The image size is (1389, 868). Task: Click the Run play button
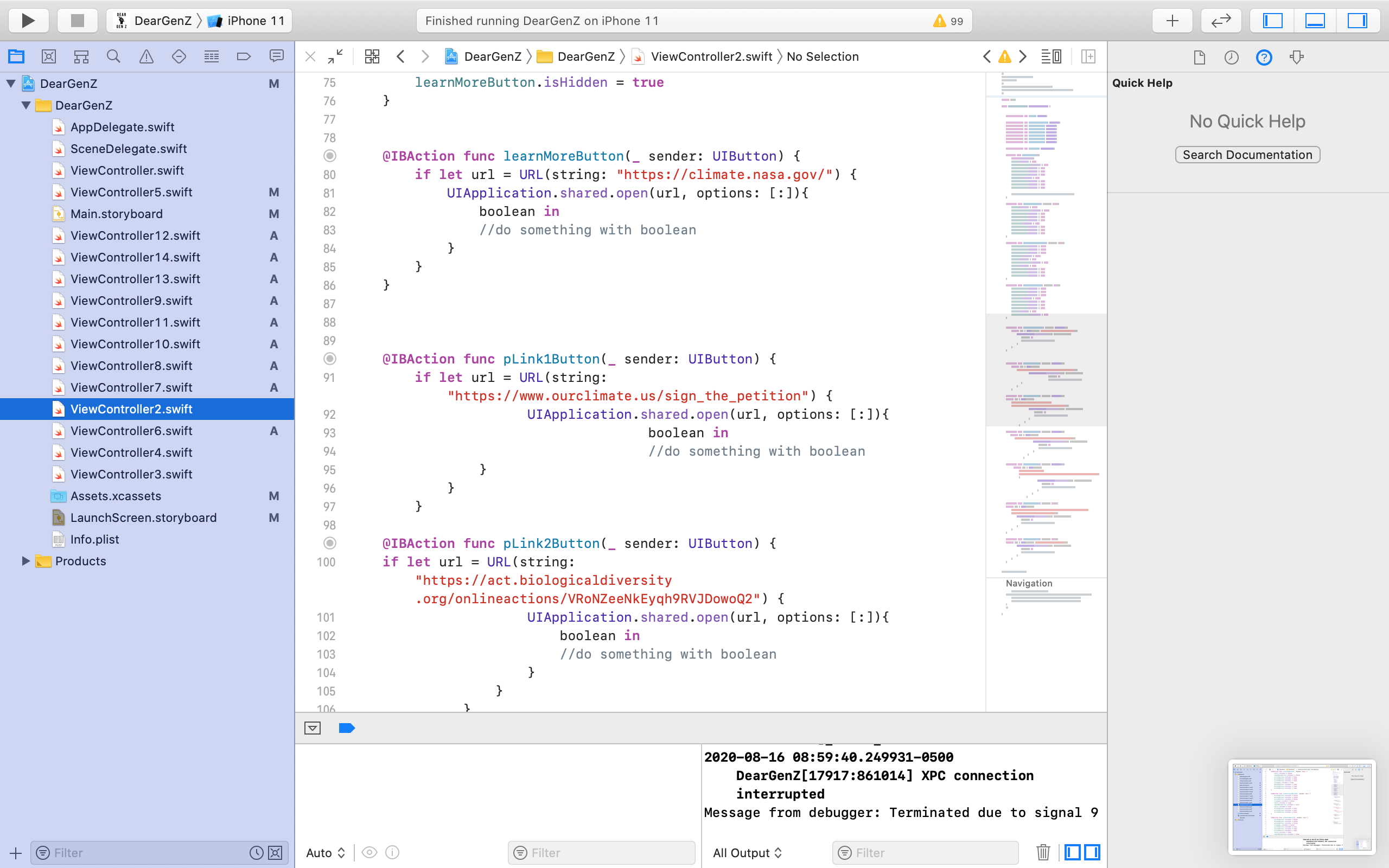[x=28, y=21]
